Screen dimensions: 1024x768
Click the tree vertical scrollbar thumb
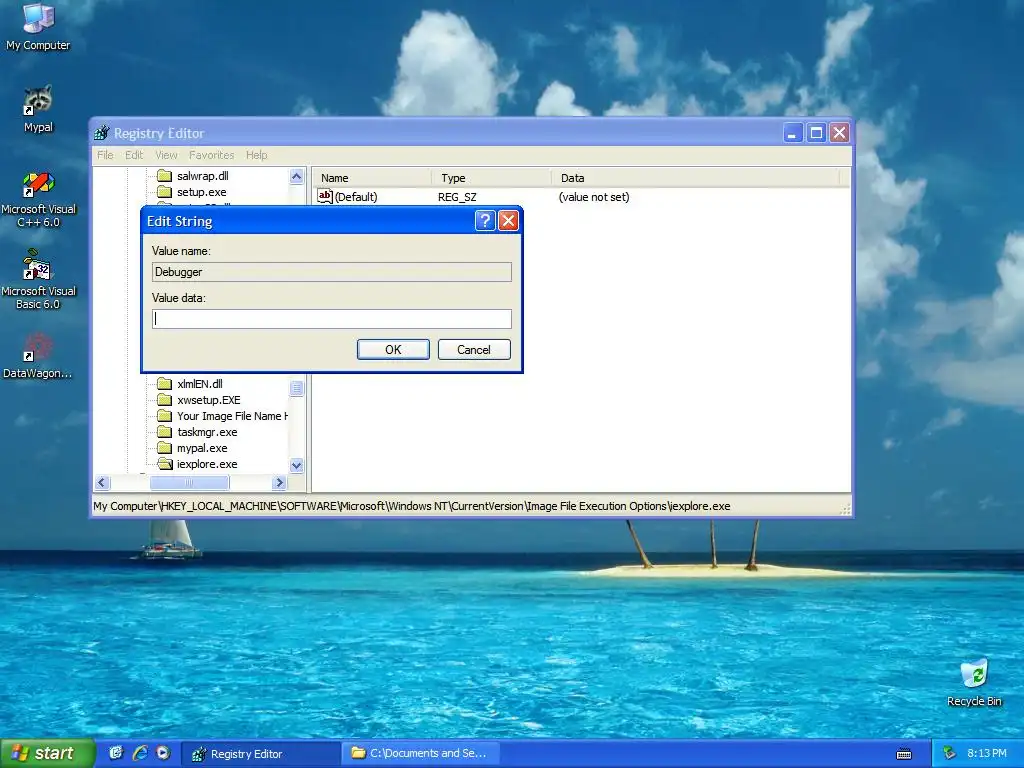296,389
